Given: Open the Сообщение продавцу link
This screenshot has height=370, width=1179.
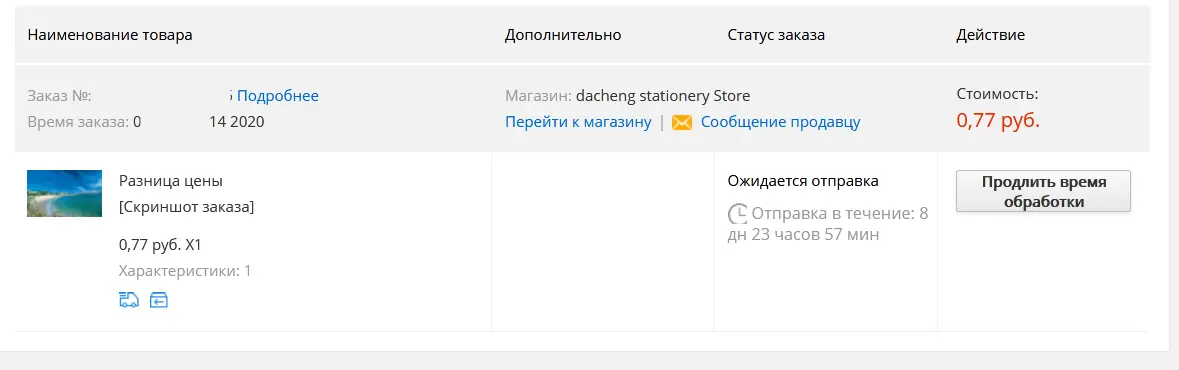Looking at the screenshot, I should [x=780, y=122].
